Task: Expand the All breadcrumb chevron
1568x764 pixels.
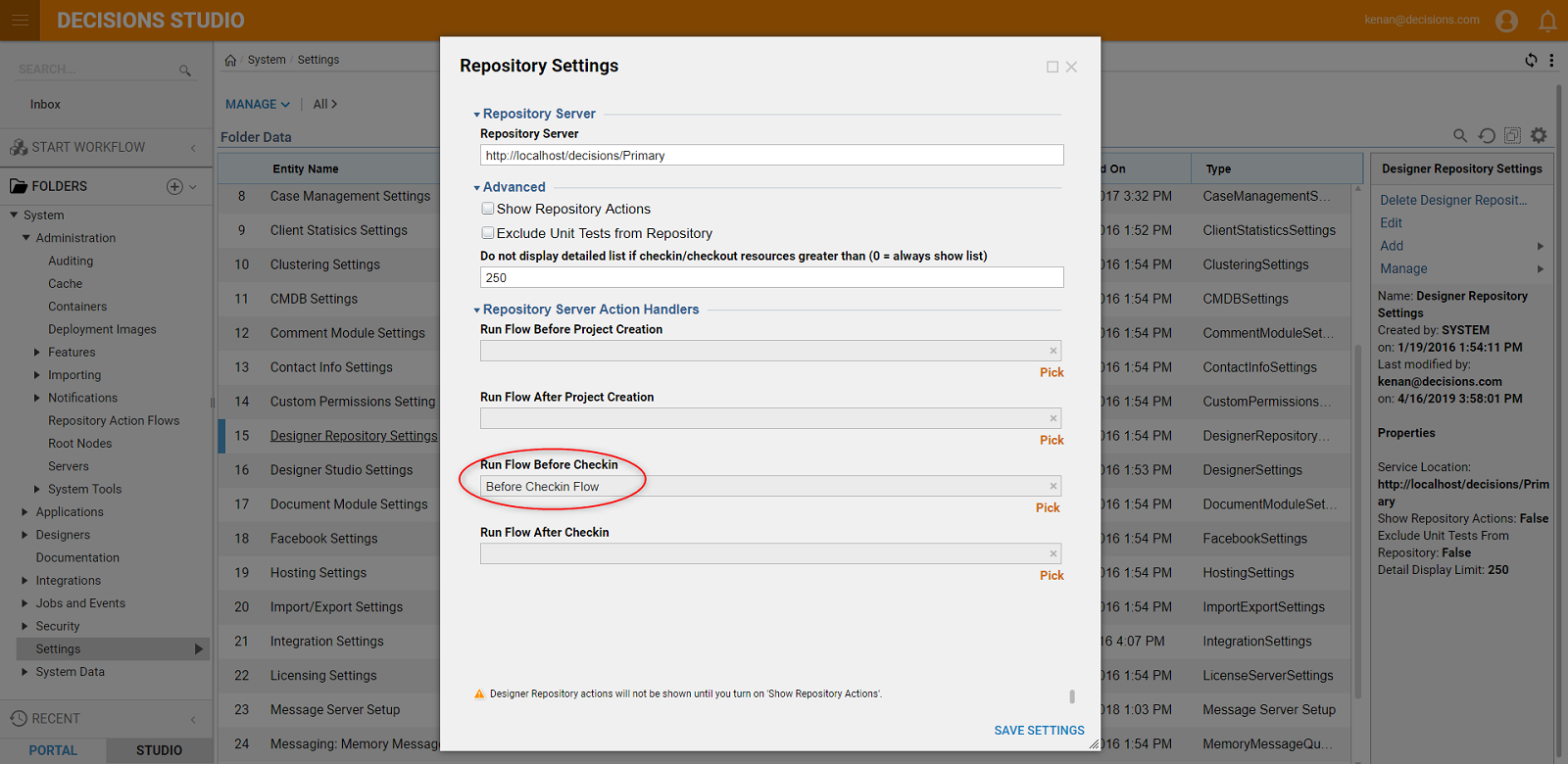Action: click(x=333, y=104)
